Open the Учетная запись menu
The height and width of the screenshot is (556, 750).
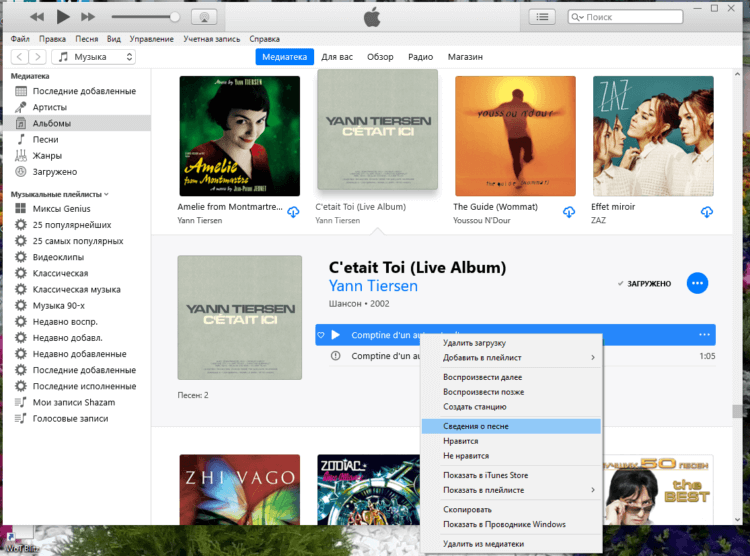coord(211,39)
